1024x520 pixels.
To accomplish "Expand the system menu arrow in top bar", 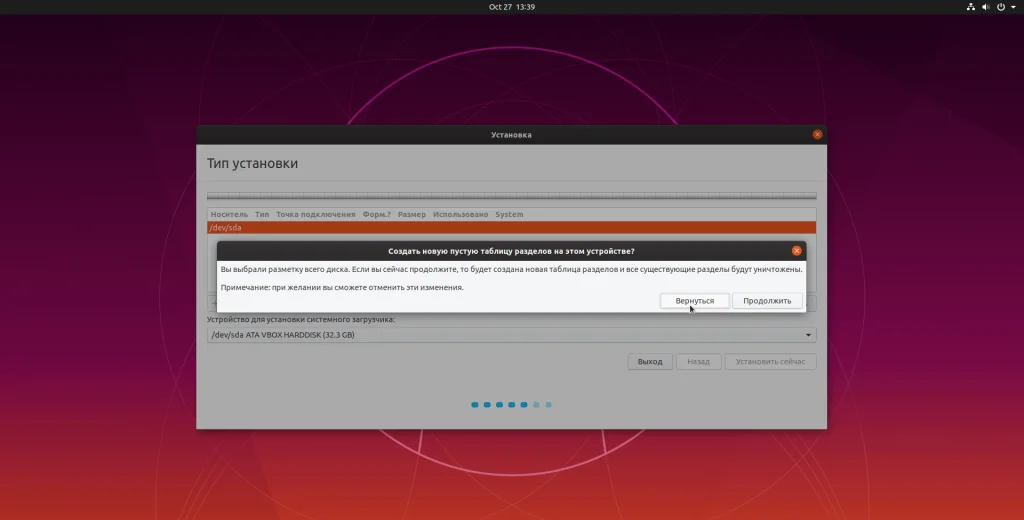I will [x=1014, y=7].
